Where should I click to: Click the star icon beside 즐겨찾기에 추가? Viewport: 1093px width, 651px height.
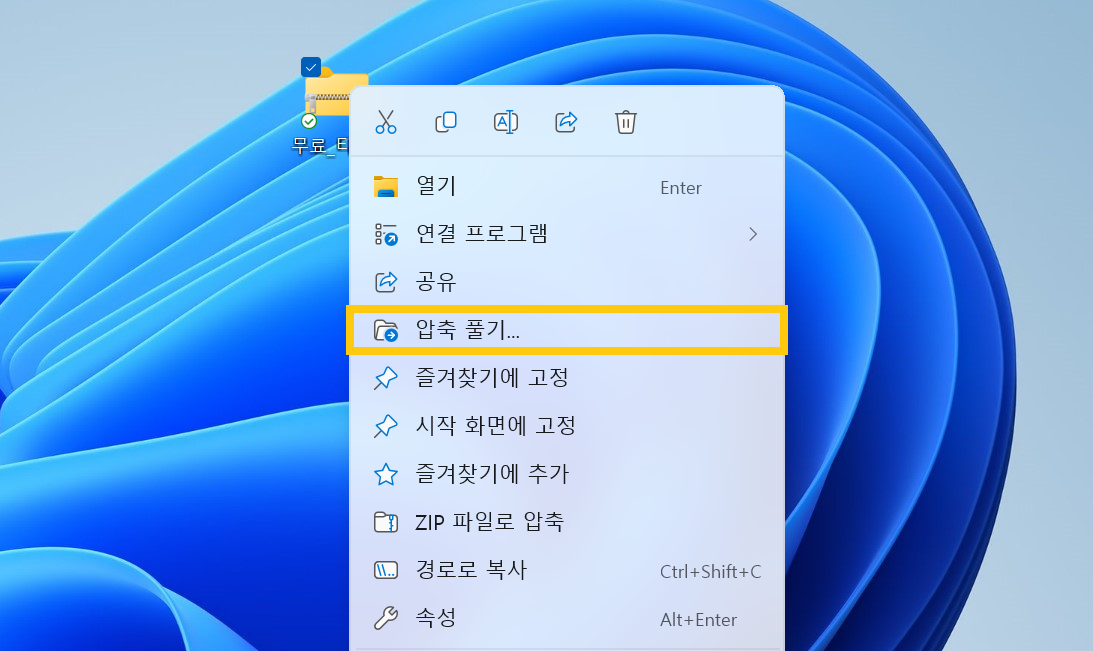385,474
